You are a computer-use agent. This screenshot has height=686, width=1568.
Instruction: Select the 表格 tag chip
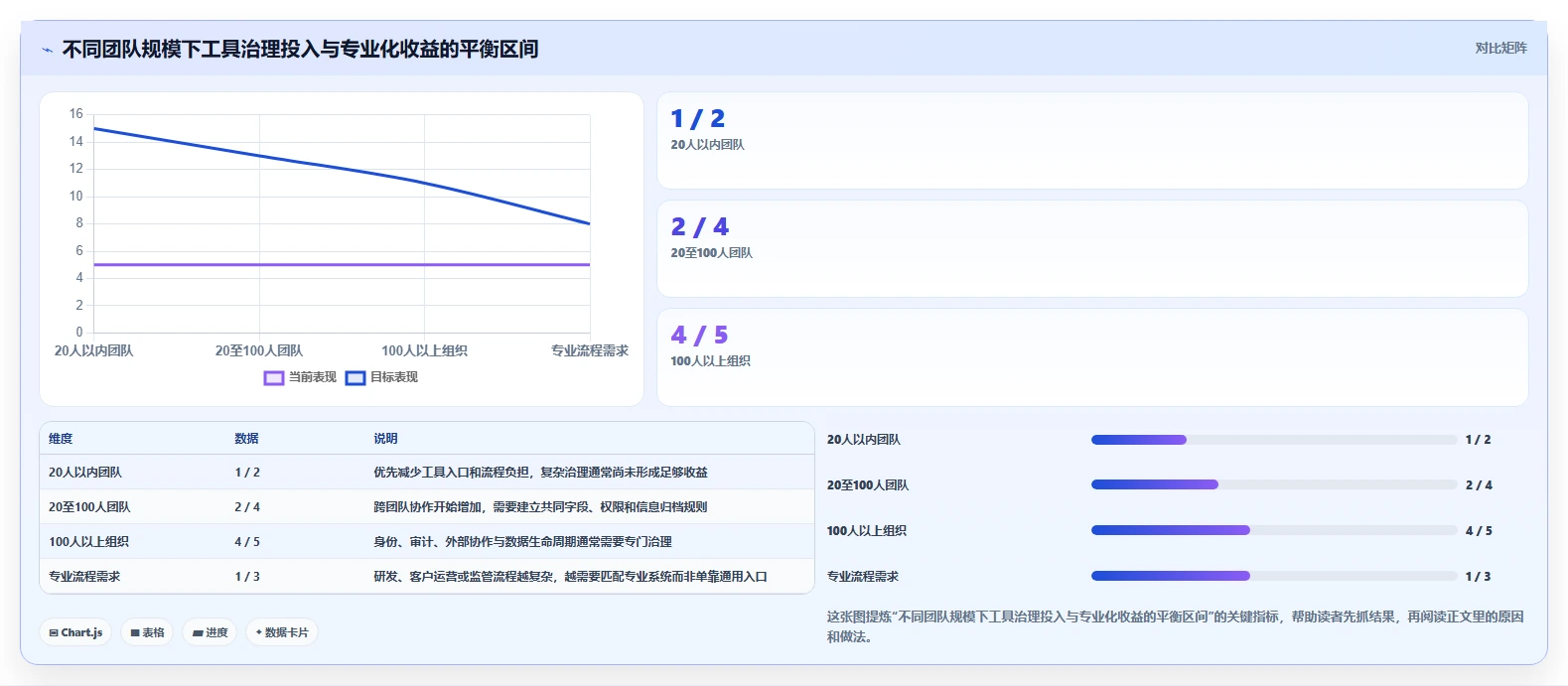point(147,632)
